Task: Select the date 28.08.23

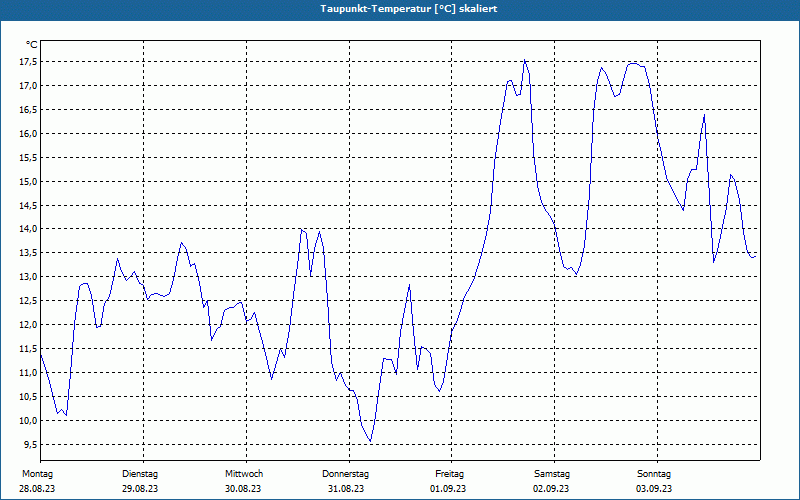Action: tap(37, 489)
